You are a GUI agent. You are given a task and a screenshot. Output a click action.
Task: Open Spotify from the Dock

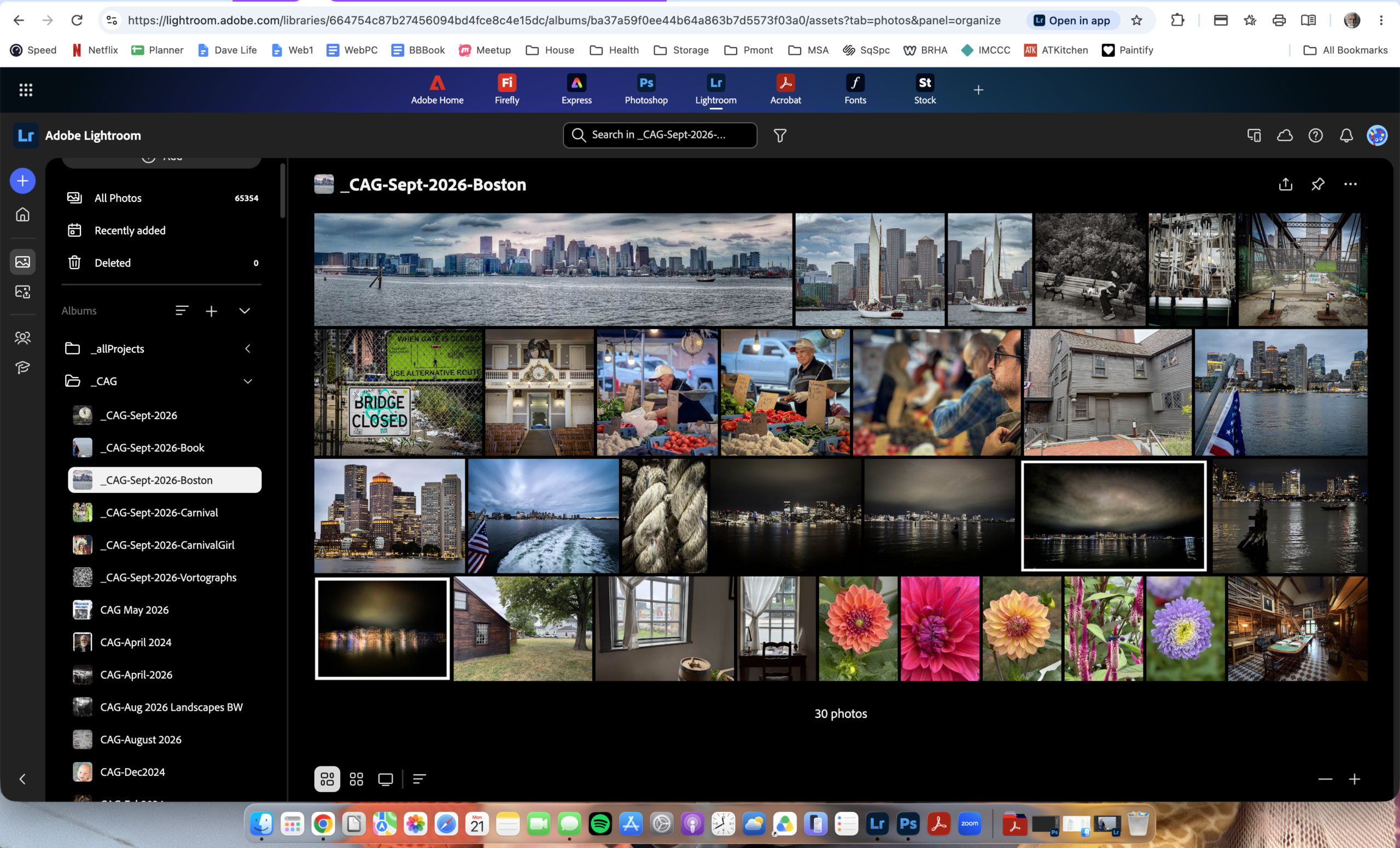point(600,823)
